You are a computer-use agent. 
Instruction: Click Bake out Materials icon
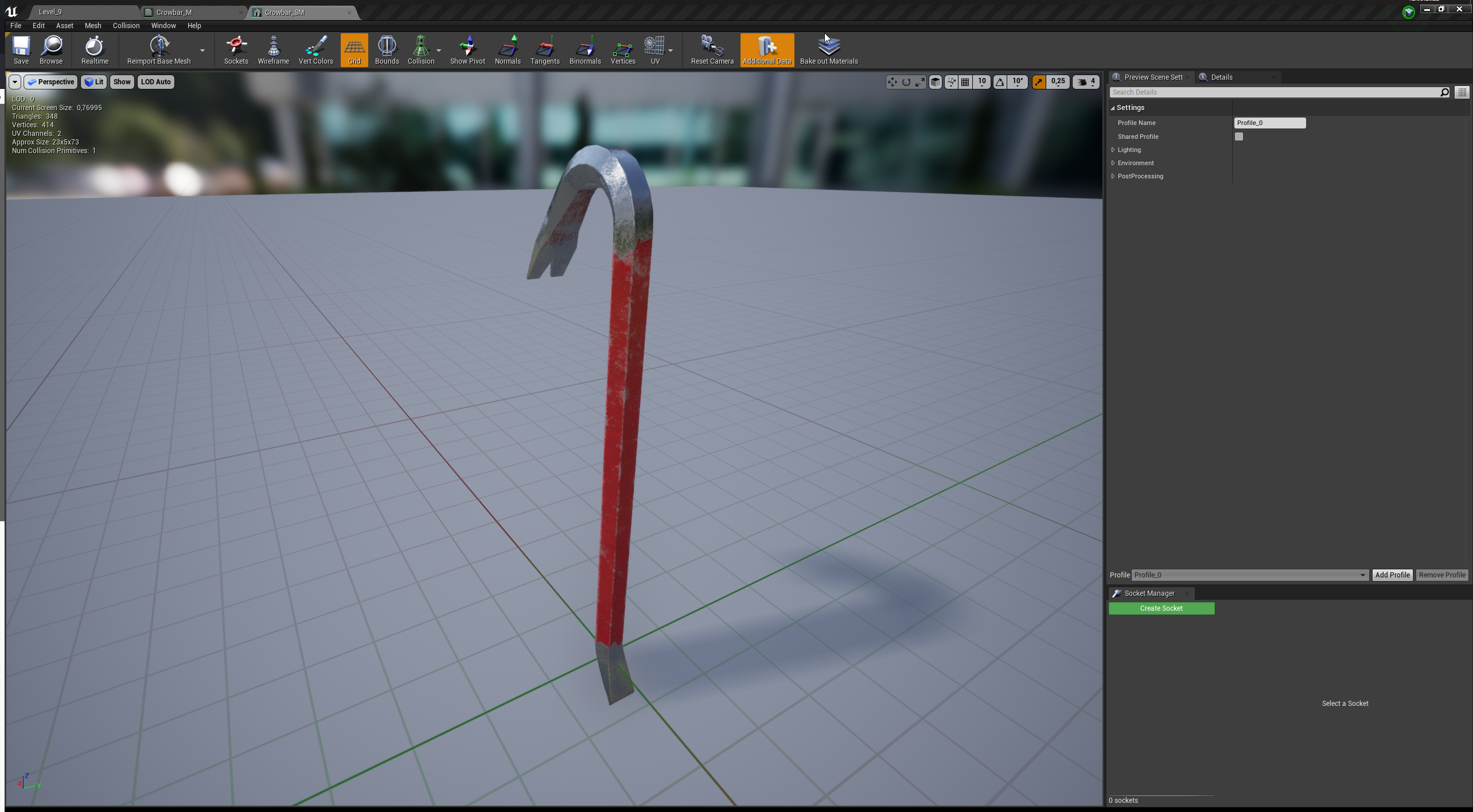[829, 50]
